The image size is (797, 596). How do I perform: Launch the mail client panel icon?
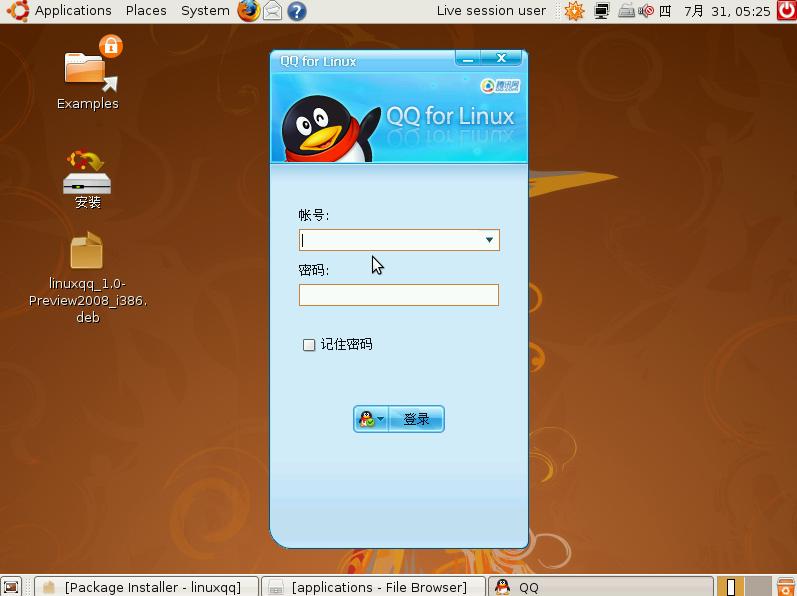point(272,11)
